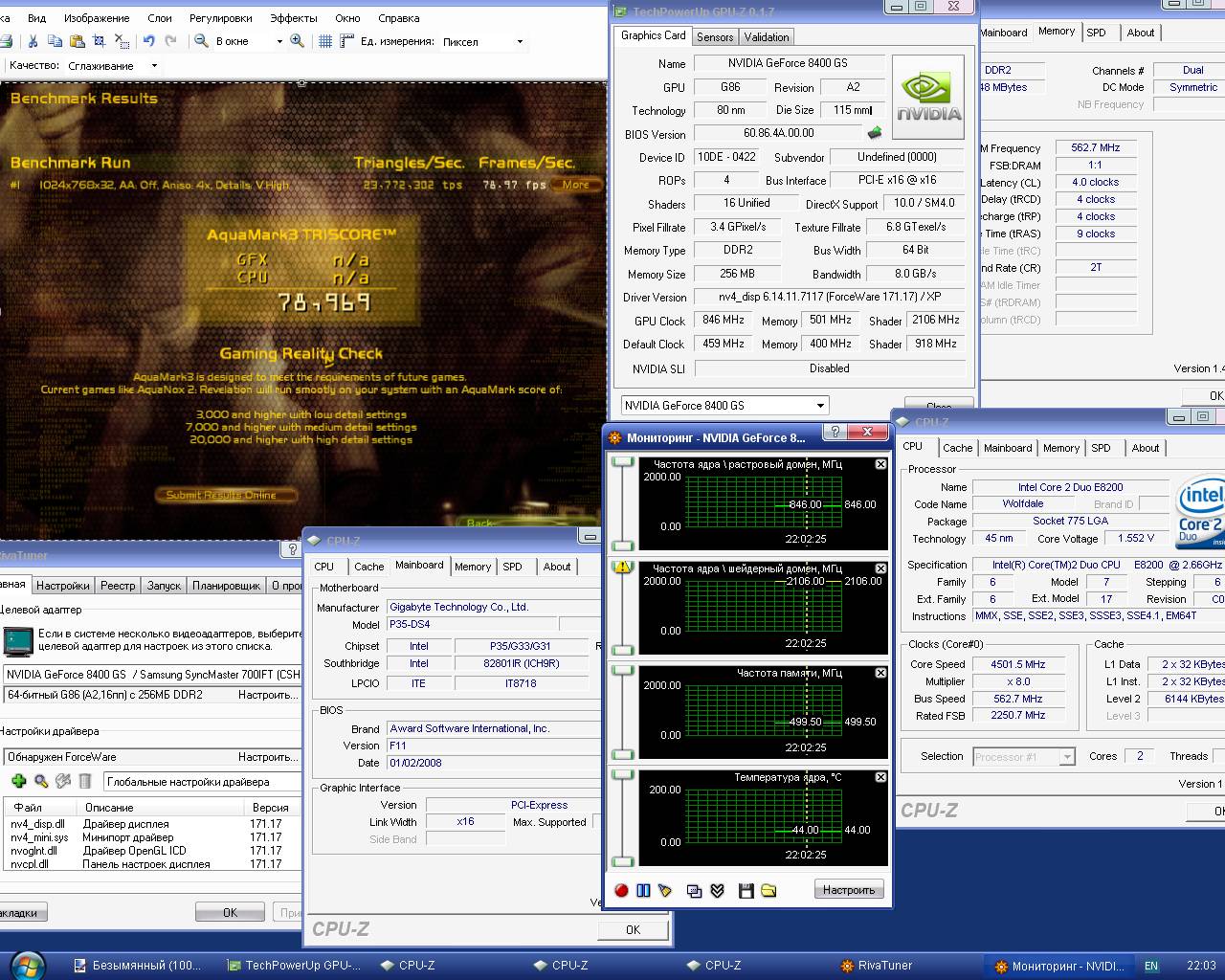Screen dimensions: 1225x980
Task: Open Настроить next to Обнаружен ForceWare
Action: click(267, 756)
